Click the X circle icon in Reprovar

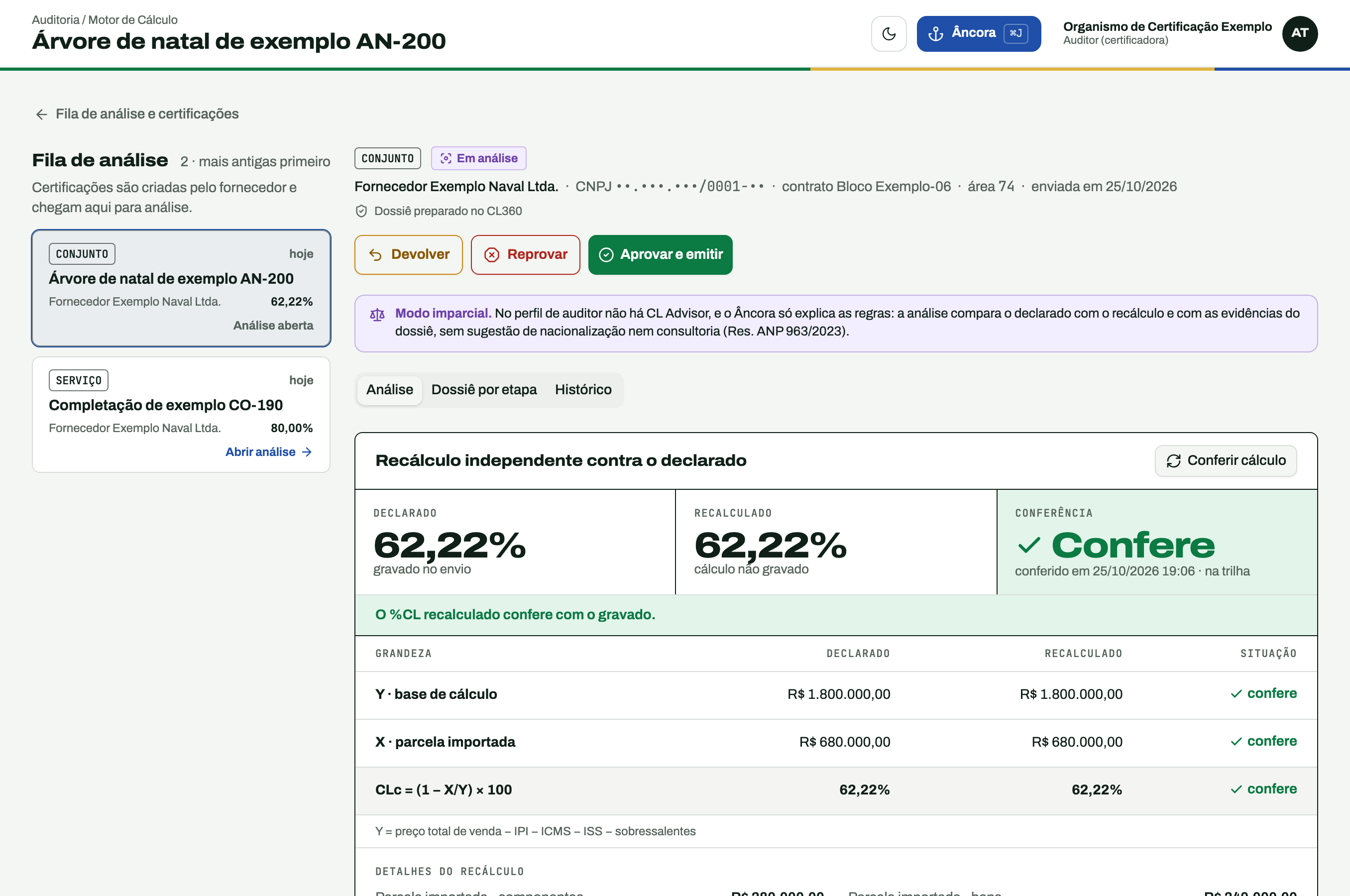coord(492,255)
